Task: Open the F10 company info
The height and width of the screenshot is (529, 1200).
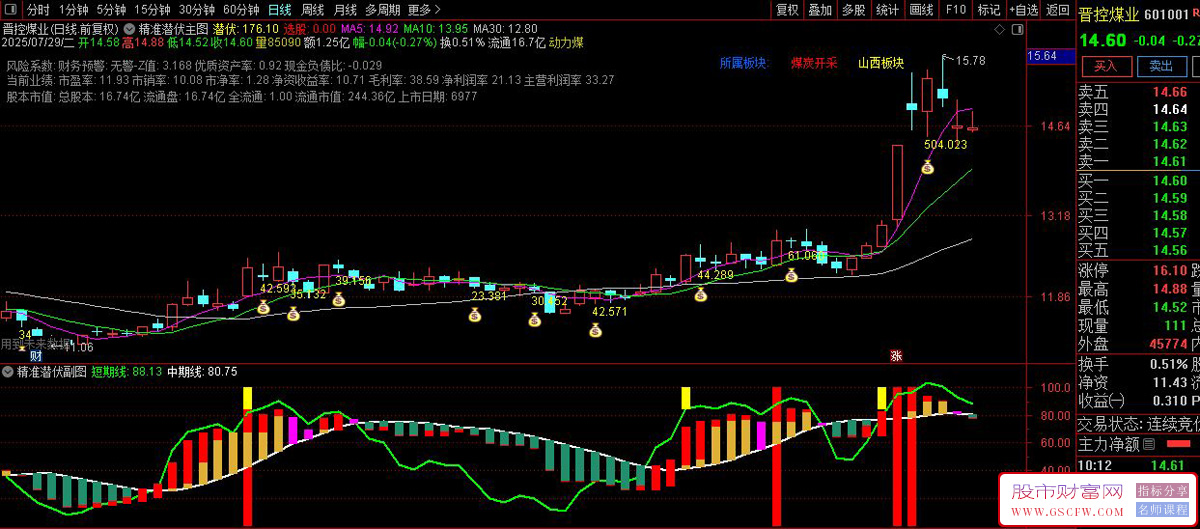Action: [956, 10]
